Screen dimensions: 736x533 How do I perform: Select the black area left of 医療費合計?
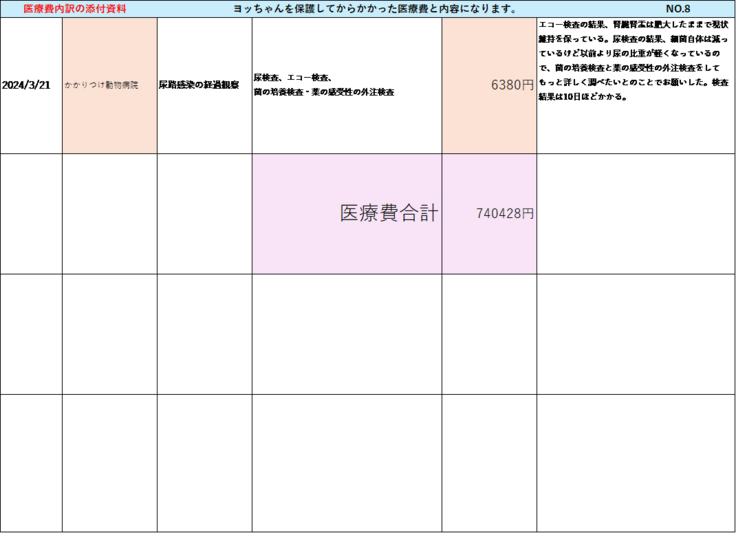coord(125,213)
